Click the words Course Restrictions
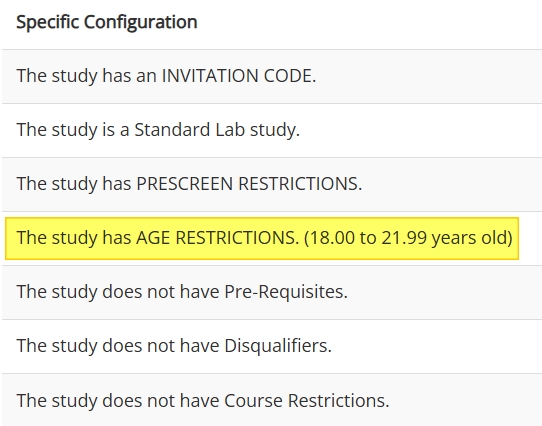The width and height of the screenshot is (542, 426). tap(307, 401)
